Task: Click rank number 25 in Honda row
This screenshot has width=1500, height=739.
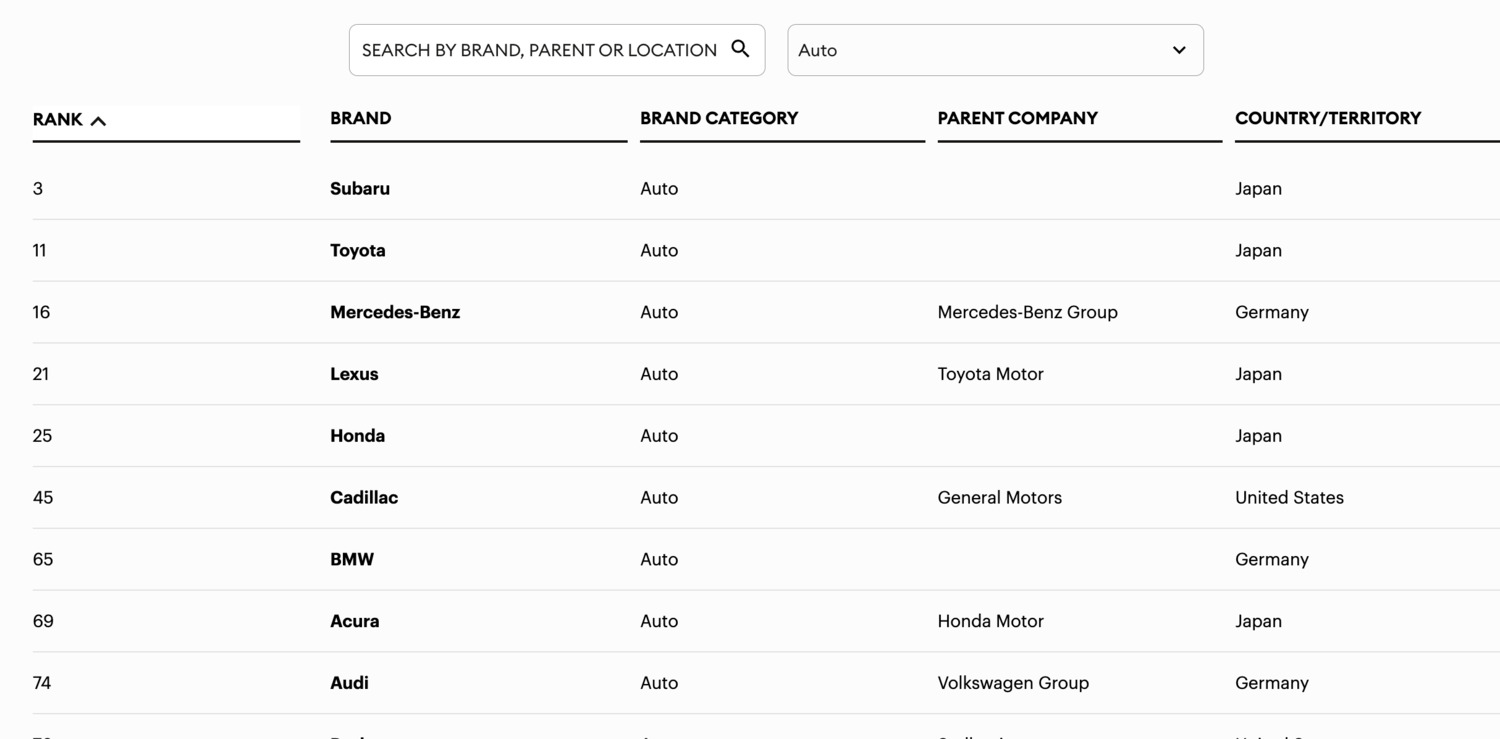Action: coord(42,436)
